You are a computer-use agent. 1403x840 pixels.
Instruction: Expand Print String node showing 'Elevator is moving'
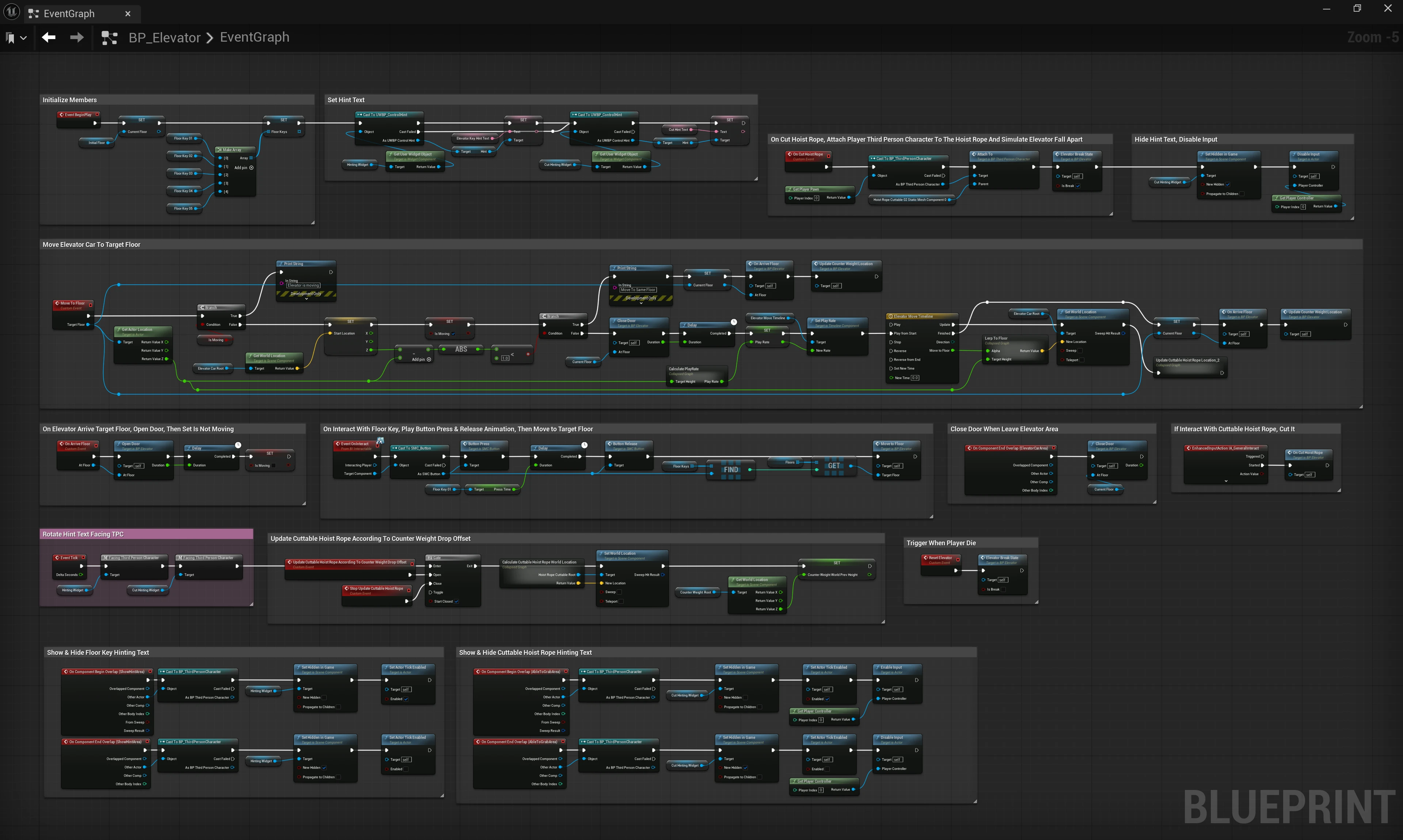point(306,299)
